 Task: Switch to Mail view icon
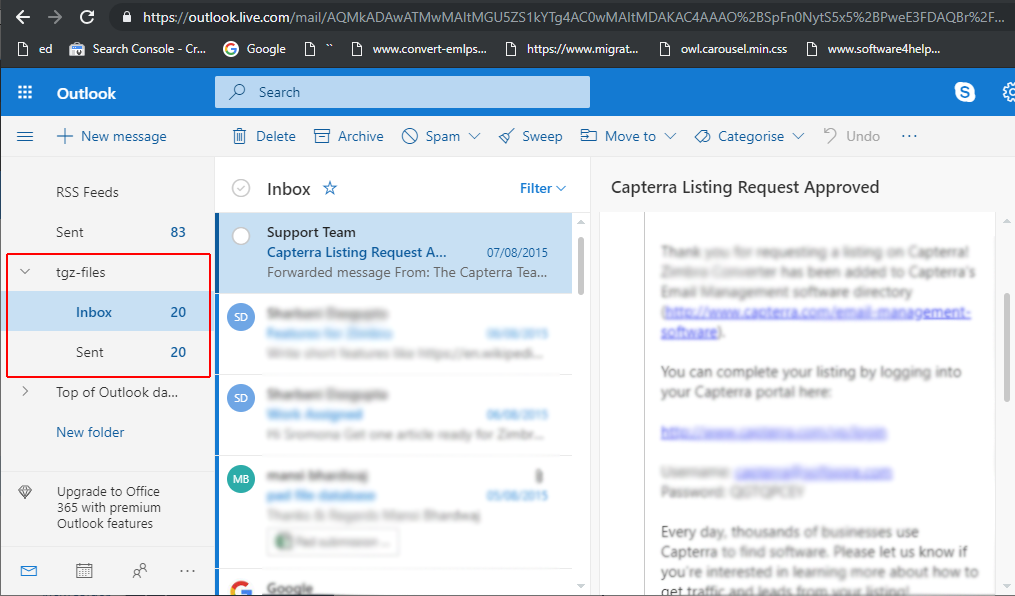click(x=29, y=570)
